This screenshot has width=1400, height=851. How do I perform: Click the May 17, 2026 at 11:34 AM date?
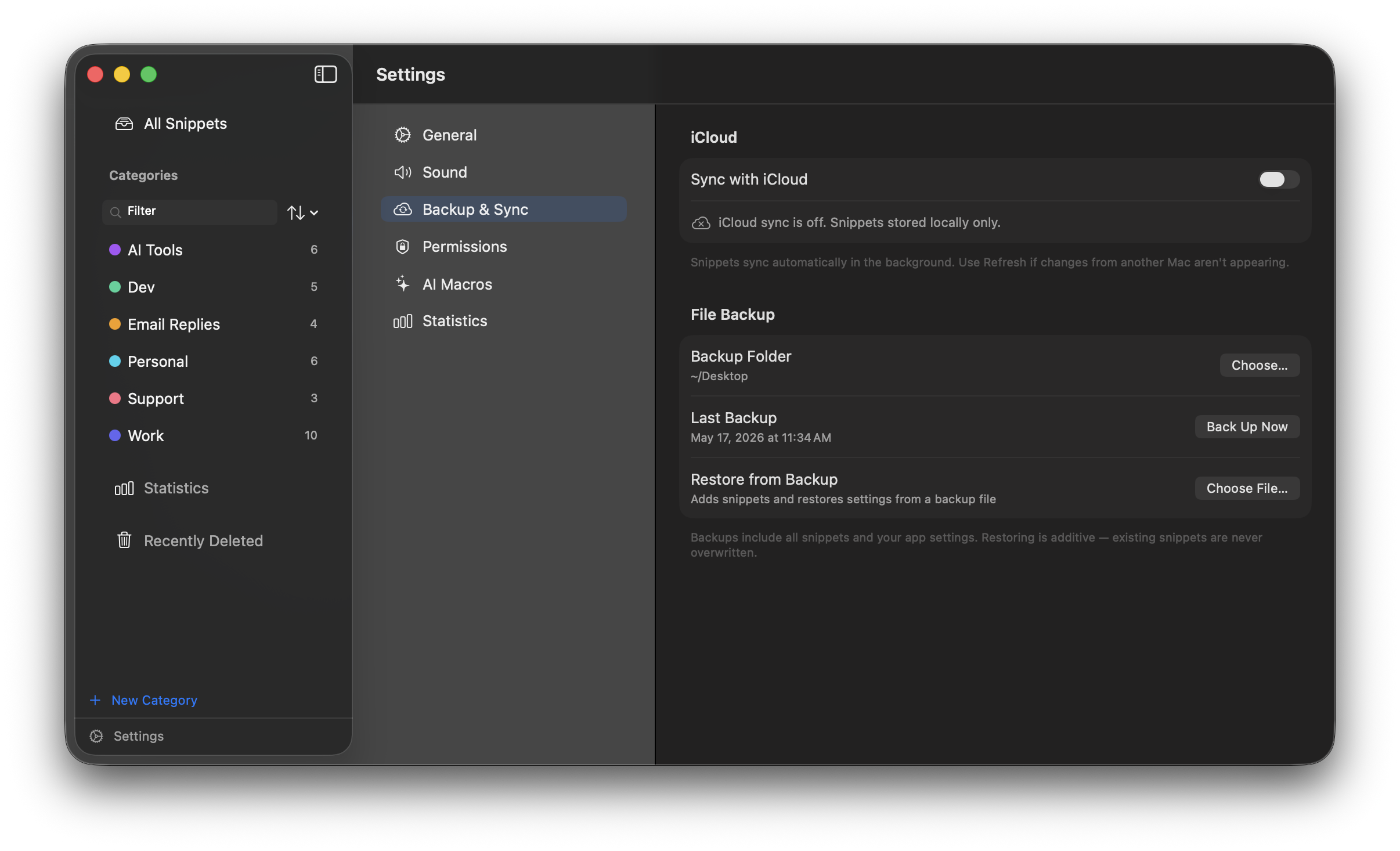(761, 438)
